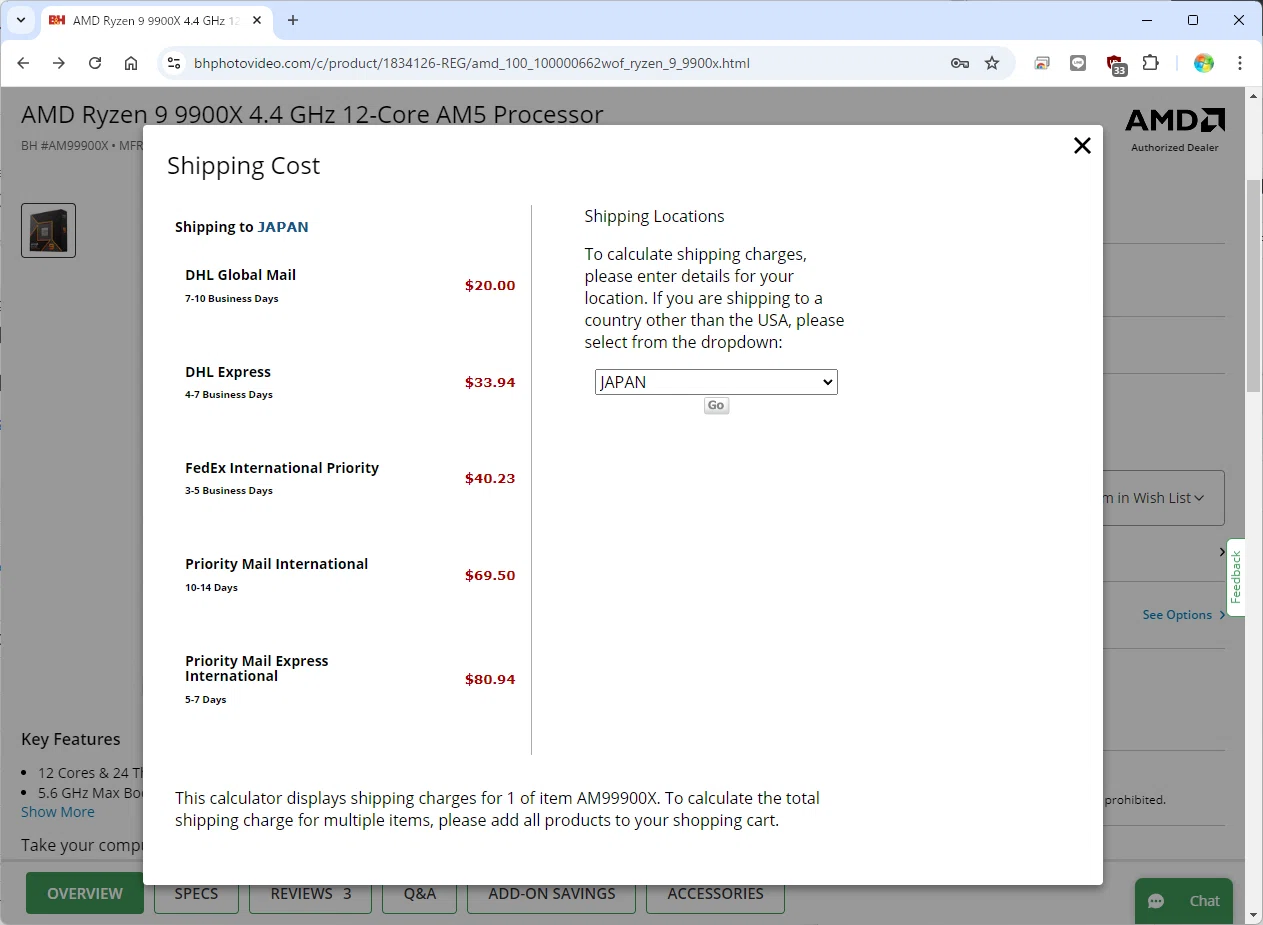Click the $20.00 shipping price

pos(490,286)
